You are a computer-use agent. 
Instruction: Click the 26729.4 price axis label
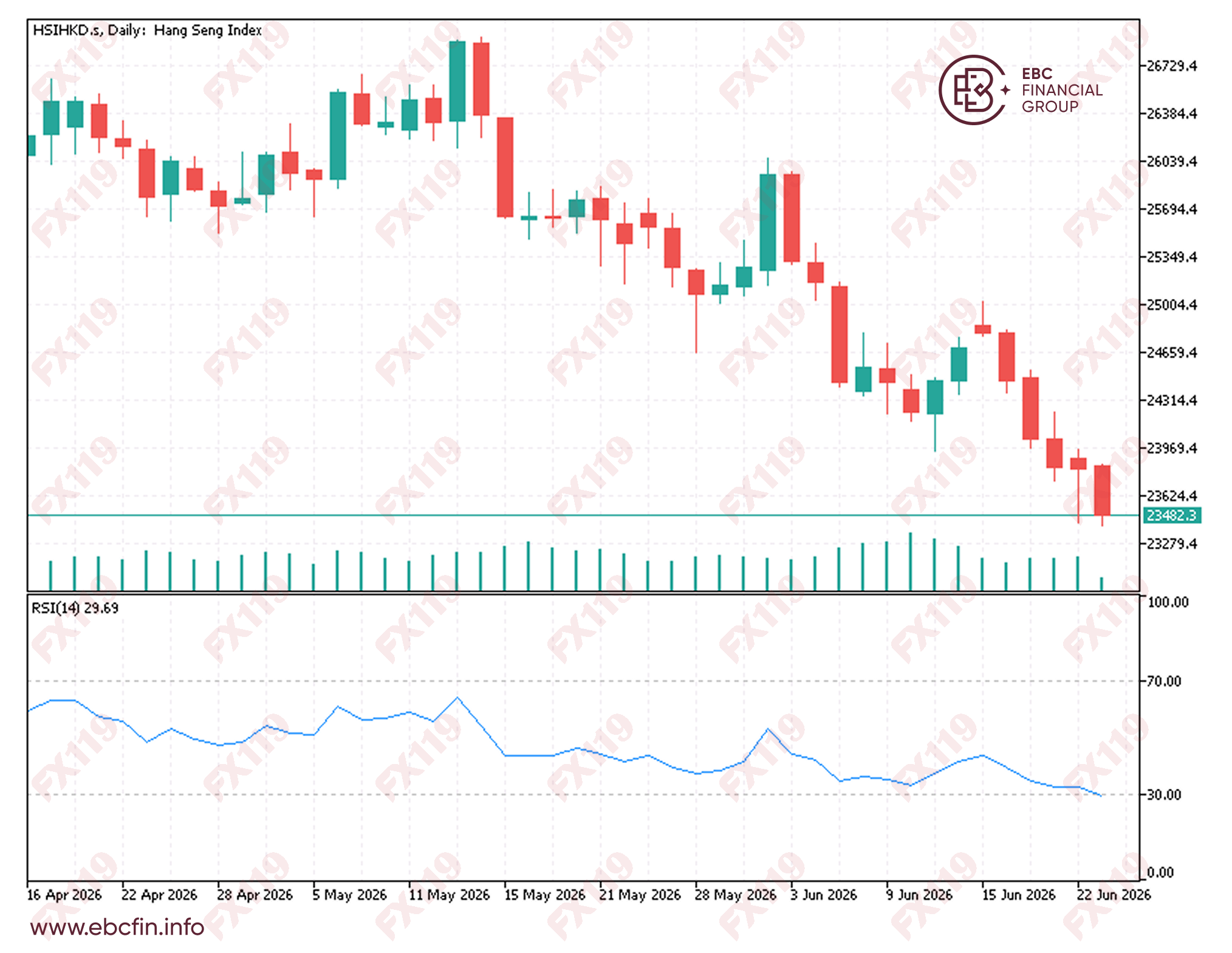tap(1171, 66)
